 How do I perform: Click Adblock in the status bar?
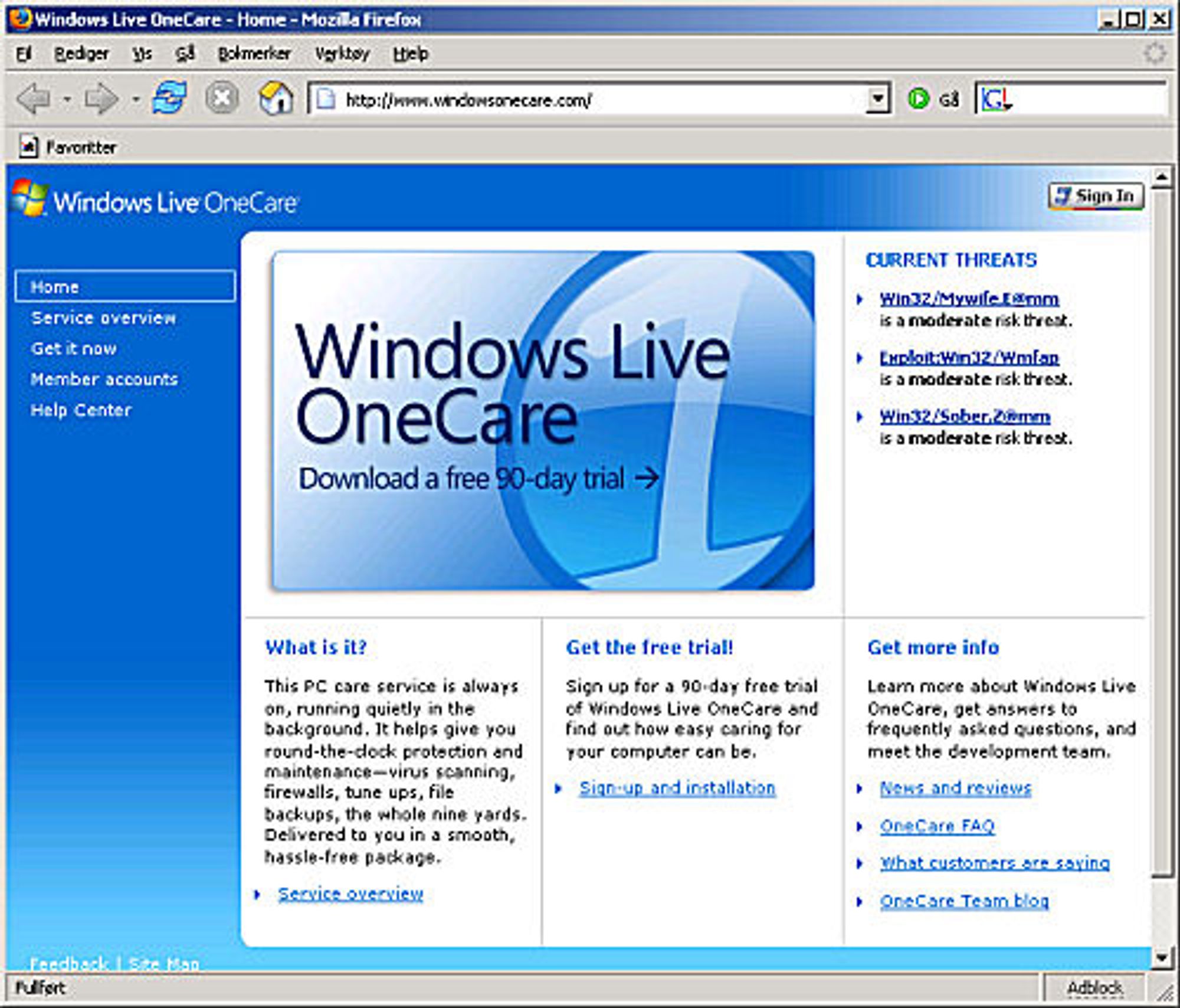pos(1095,987)
